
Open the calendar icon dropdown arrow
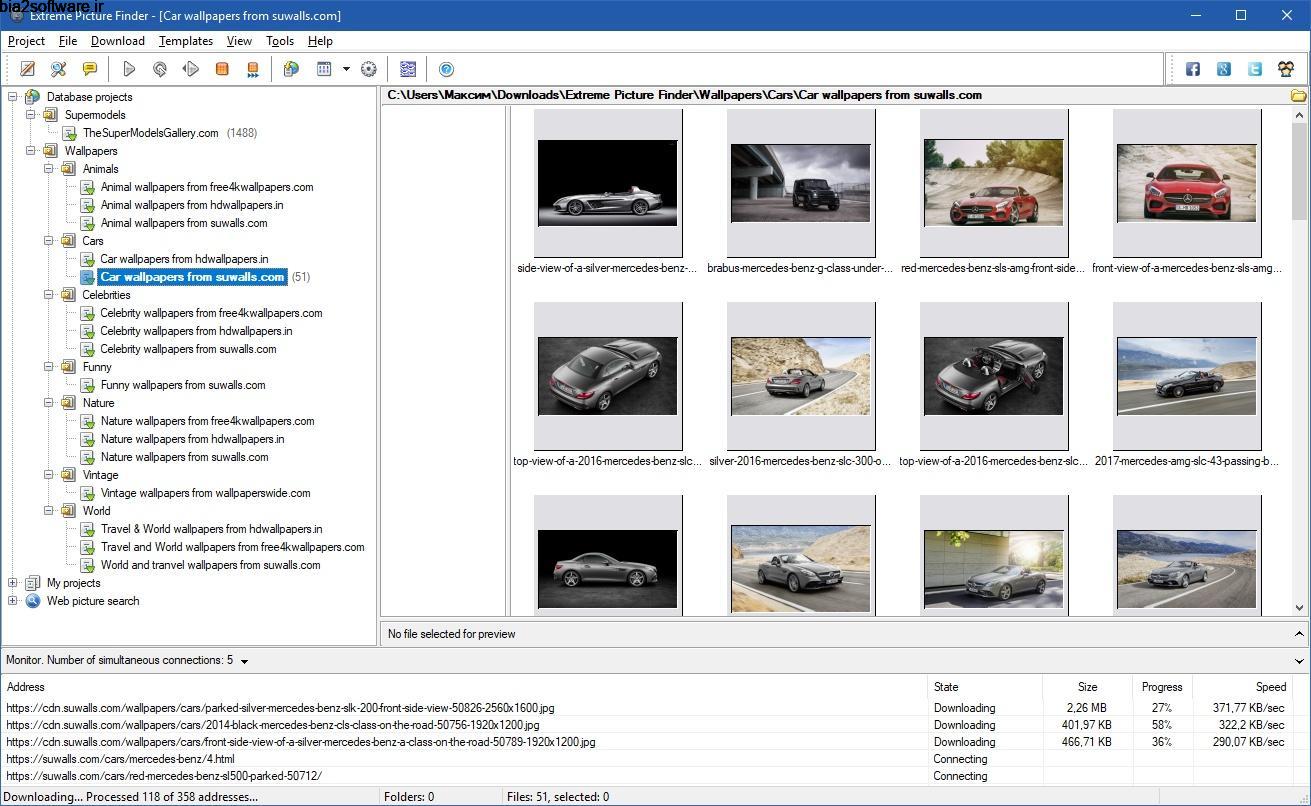(x=346, y=68)
